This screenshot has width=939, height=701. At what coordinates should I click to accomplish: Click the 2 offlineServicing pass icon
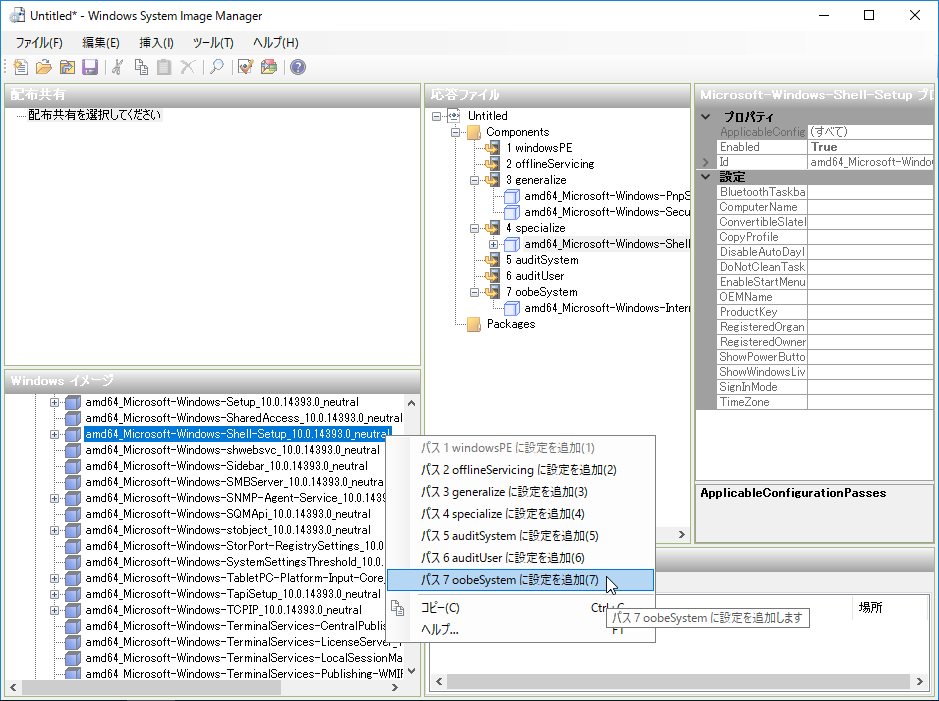[x=492, y=164]
